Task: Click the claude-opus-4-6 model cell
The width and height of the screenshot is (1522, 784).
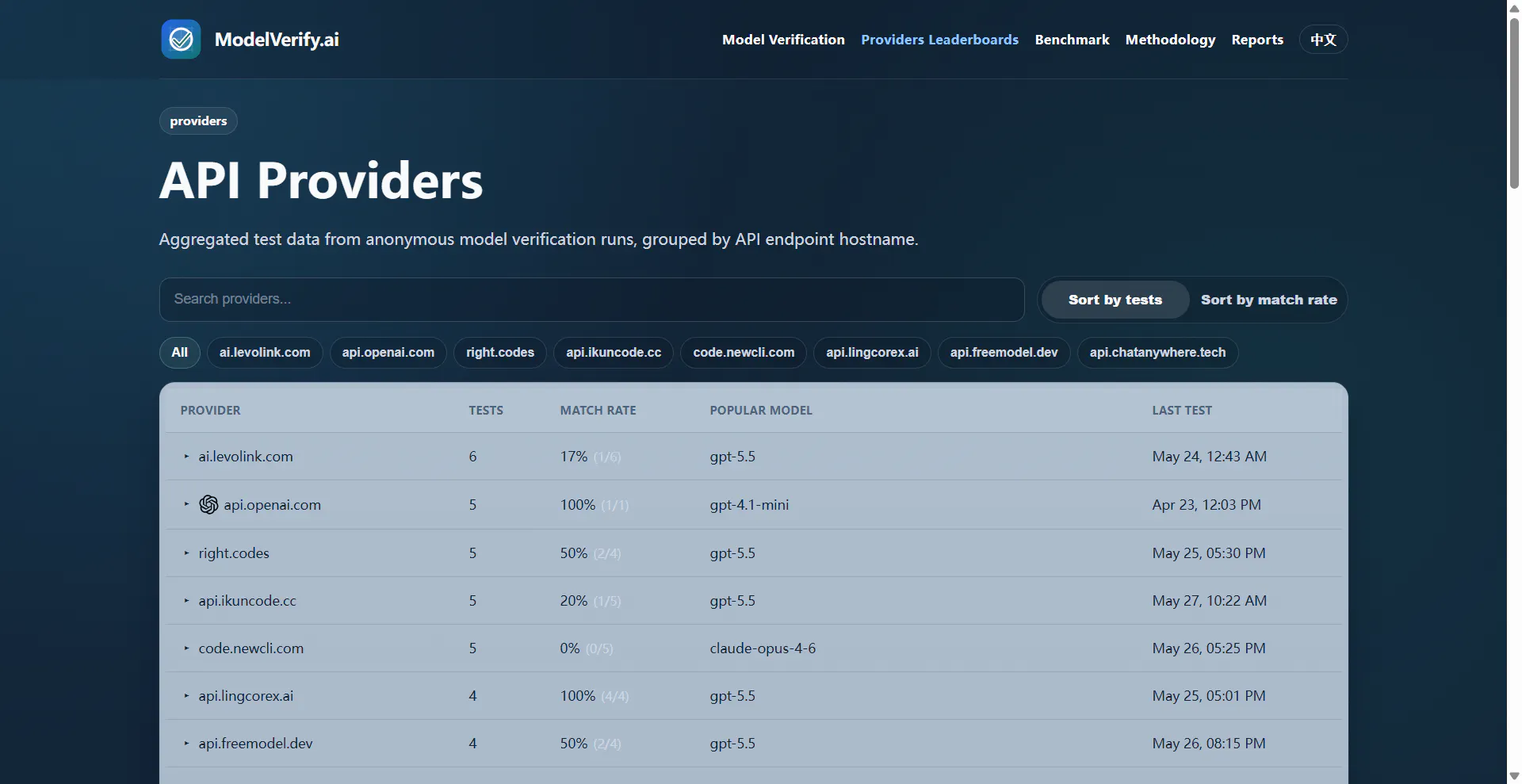Action: [x=763, y=648]
